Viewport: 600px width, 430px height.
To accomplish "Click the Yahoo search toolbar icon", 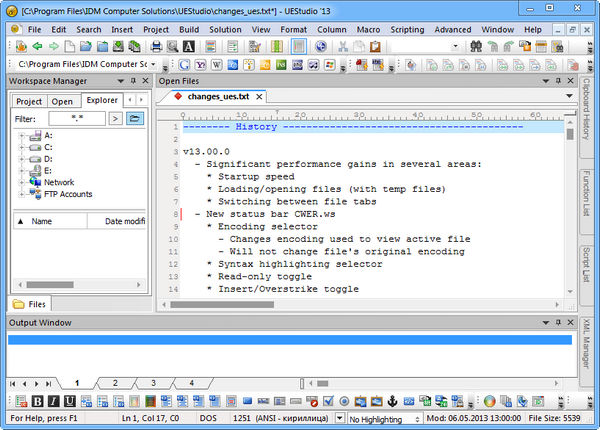I will click(202, 65).
